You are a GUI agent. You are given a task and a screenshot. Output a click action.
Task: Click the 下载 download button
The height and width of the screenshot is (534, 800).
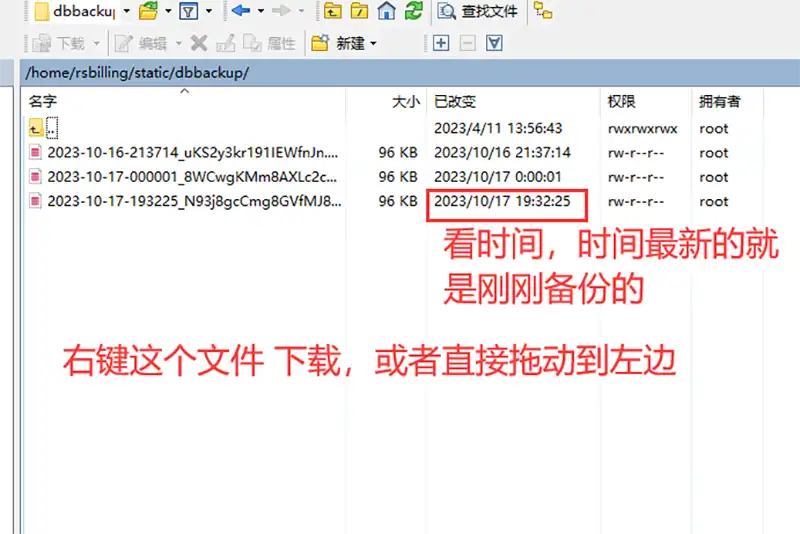coord(58,43)
